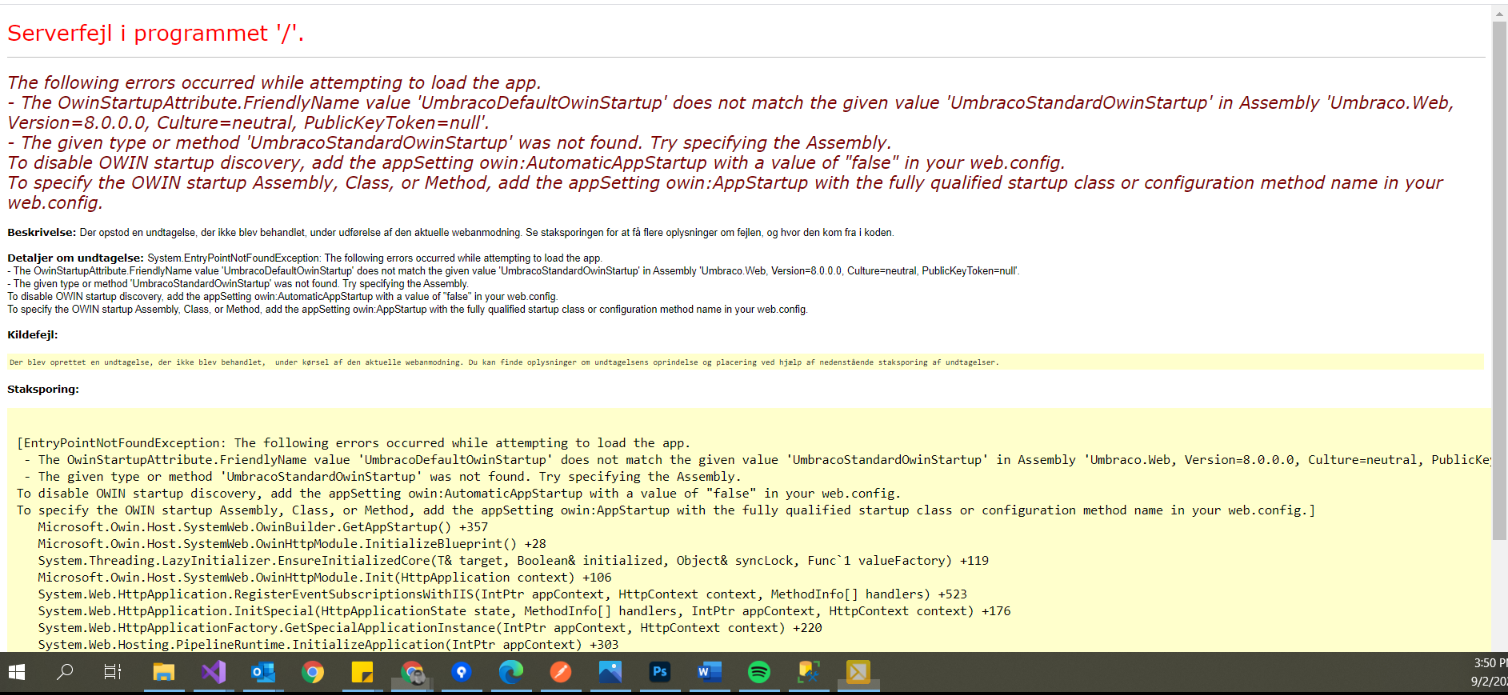Open the first Google Chrome taskbar icon
The width and height of the screenshot is (1508, 695).
313,672
